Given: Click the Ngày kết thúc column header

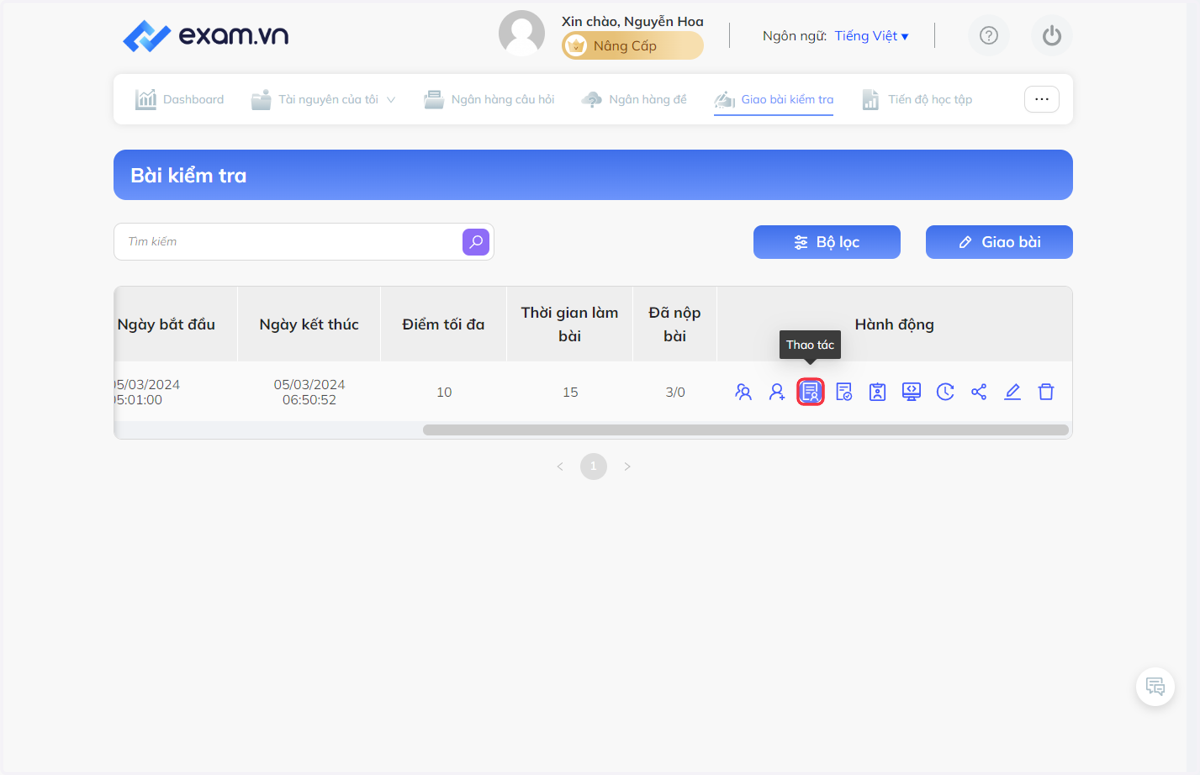Looking at the screenshot, I should (x=309, y=324).
